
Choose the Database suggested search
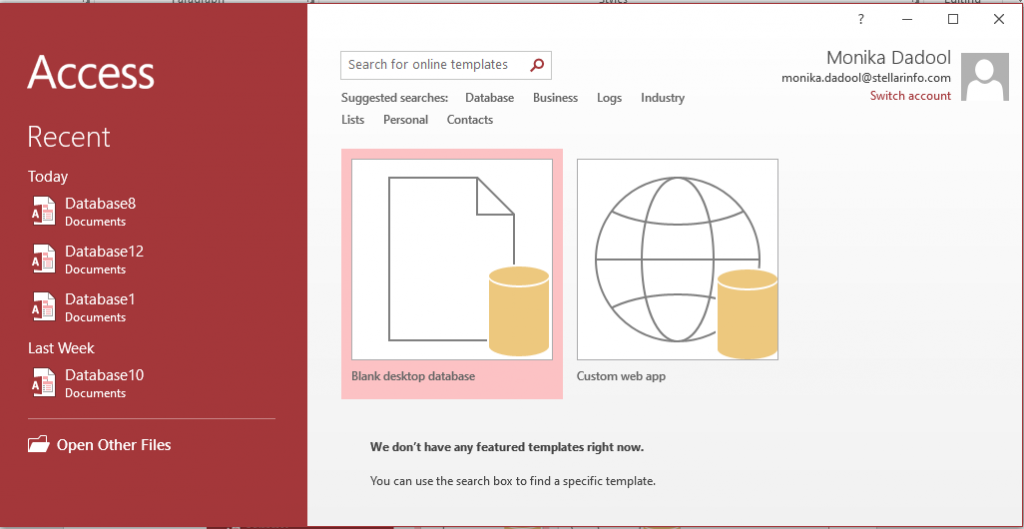click(489, 98)
